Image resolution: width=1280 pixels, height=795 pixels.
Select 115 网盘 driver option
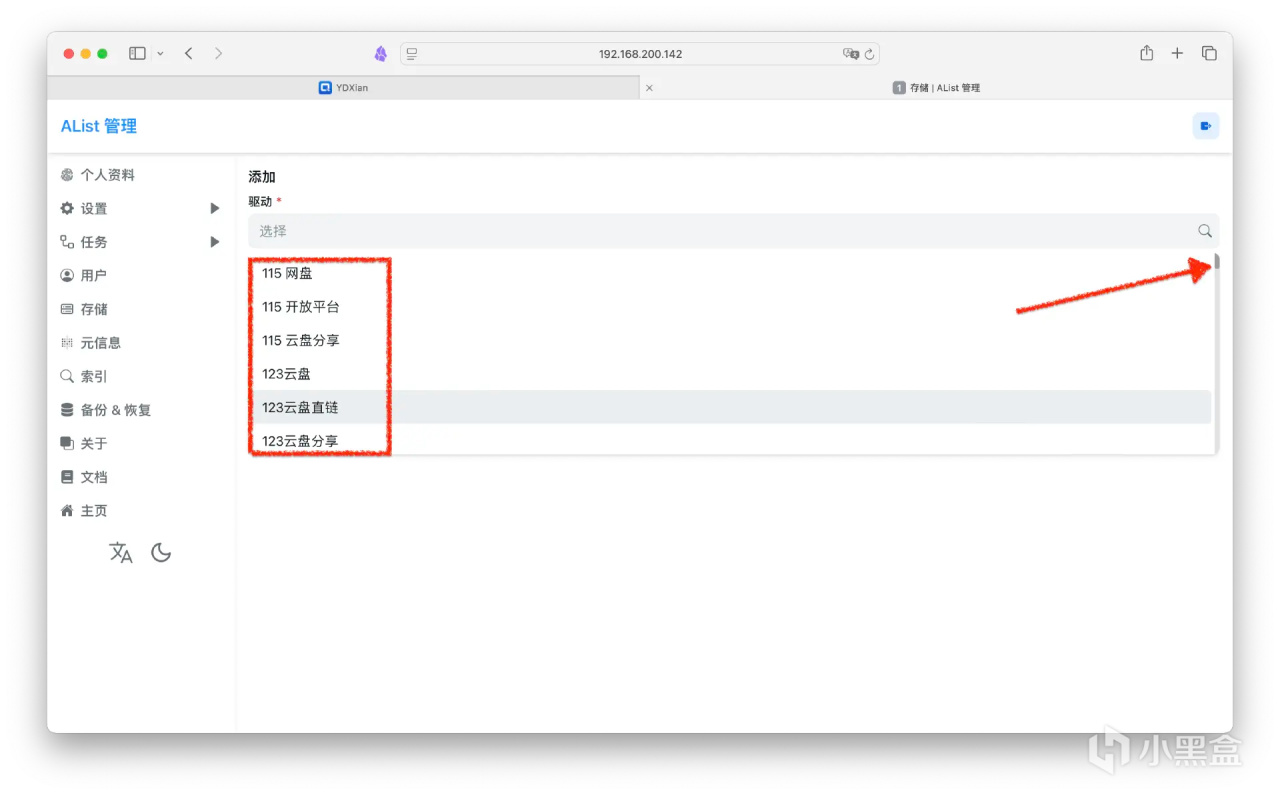tap(732, 273)
